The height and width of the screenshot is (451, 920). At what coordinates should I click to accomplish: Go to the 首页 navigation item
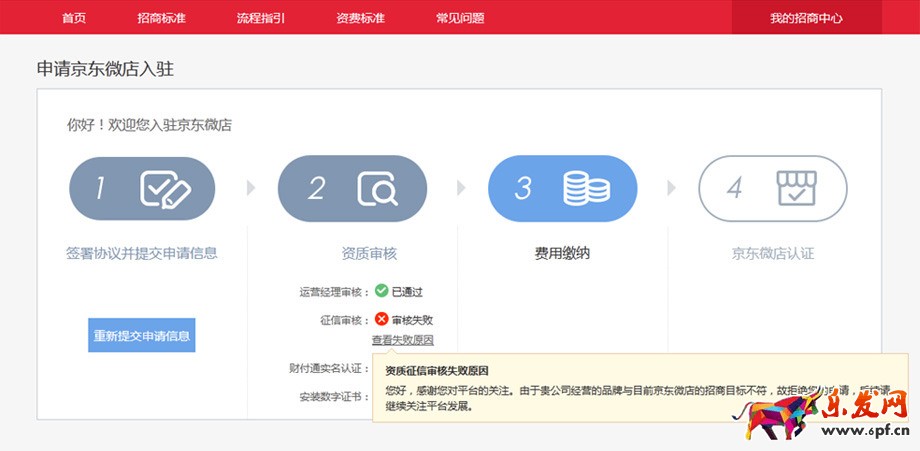point(74,18)
